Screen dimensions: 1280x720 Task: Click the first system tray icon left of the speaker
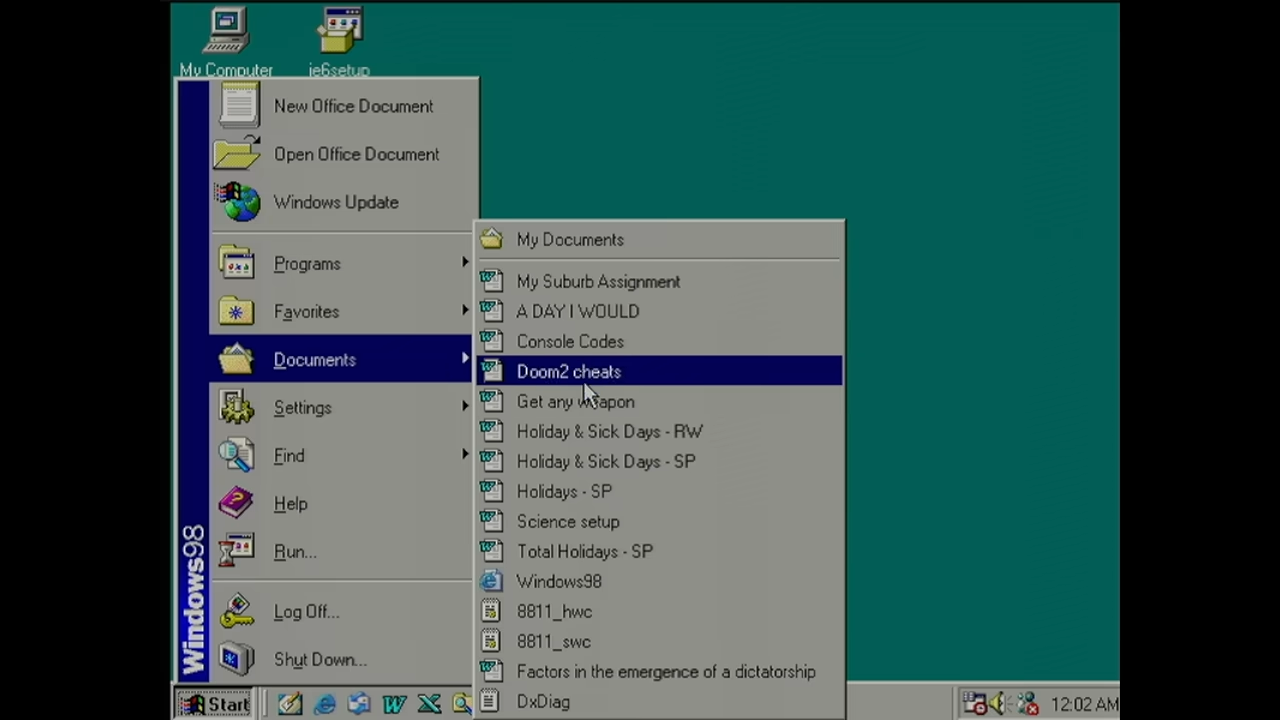tap(974, 704)
